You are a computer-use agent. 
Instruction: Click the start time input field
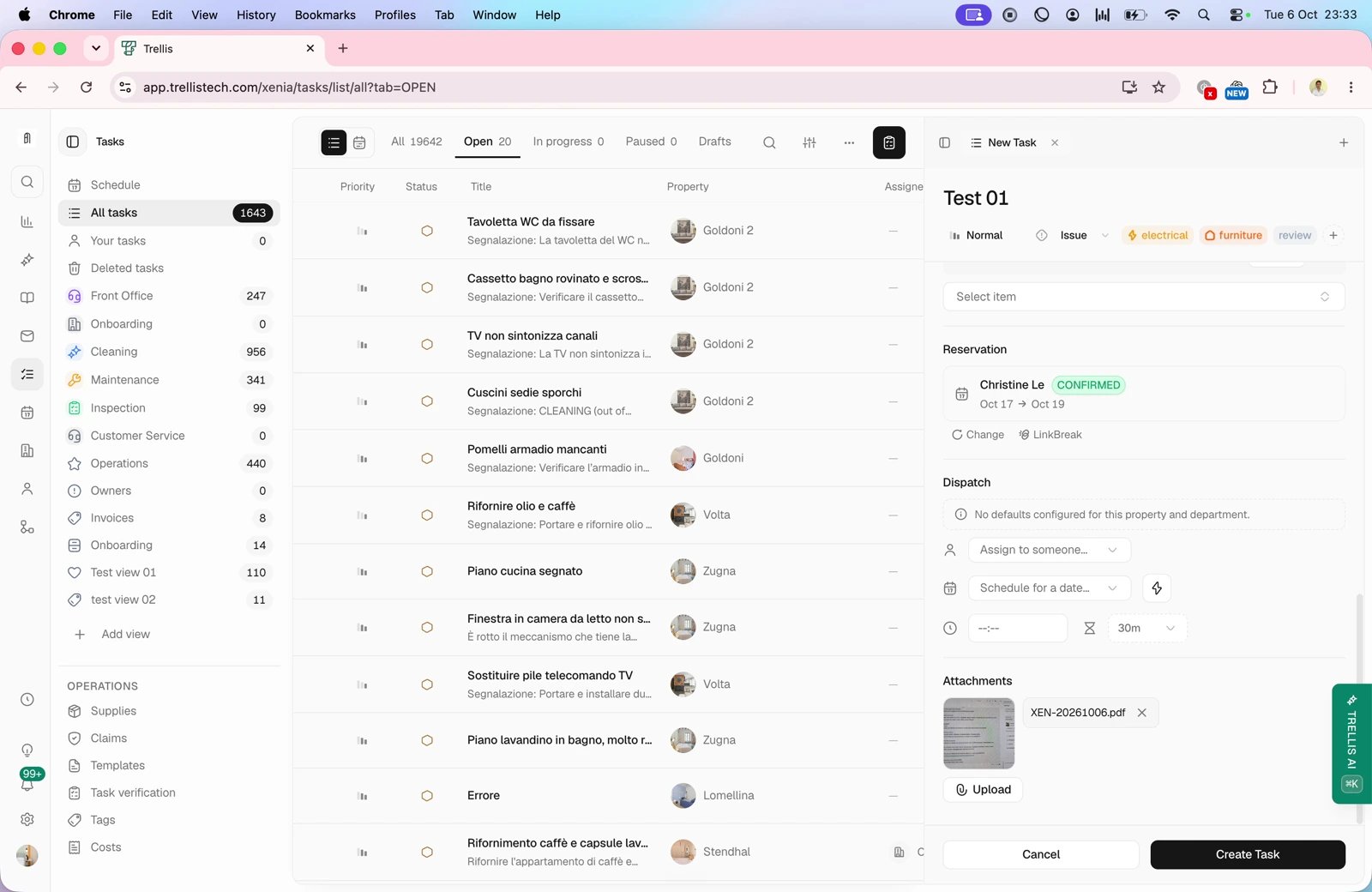coord(1018,628)
